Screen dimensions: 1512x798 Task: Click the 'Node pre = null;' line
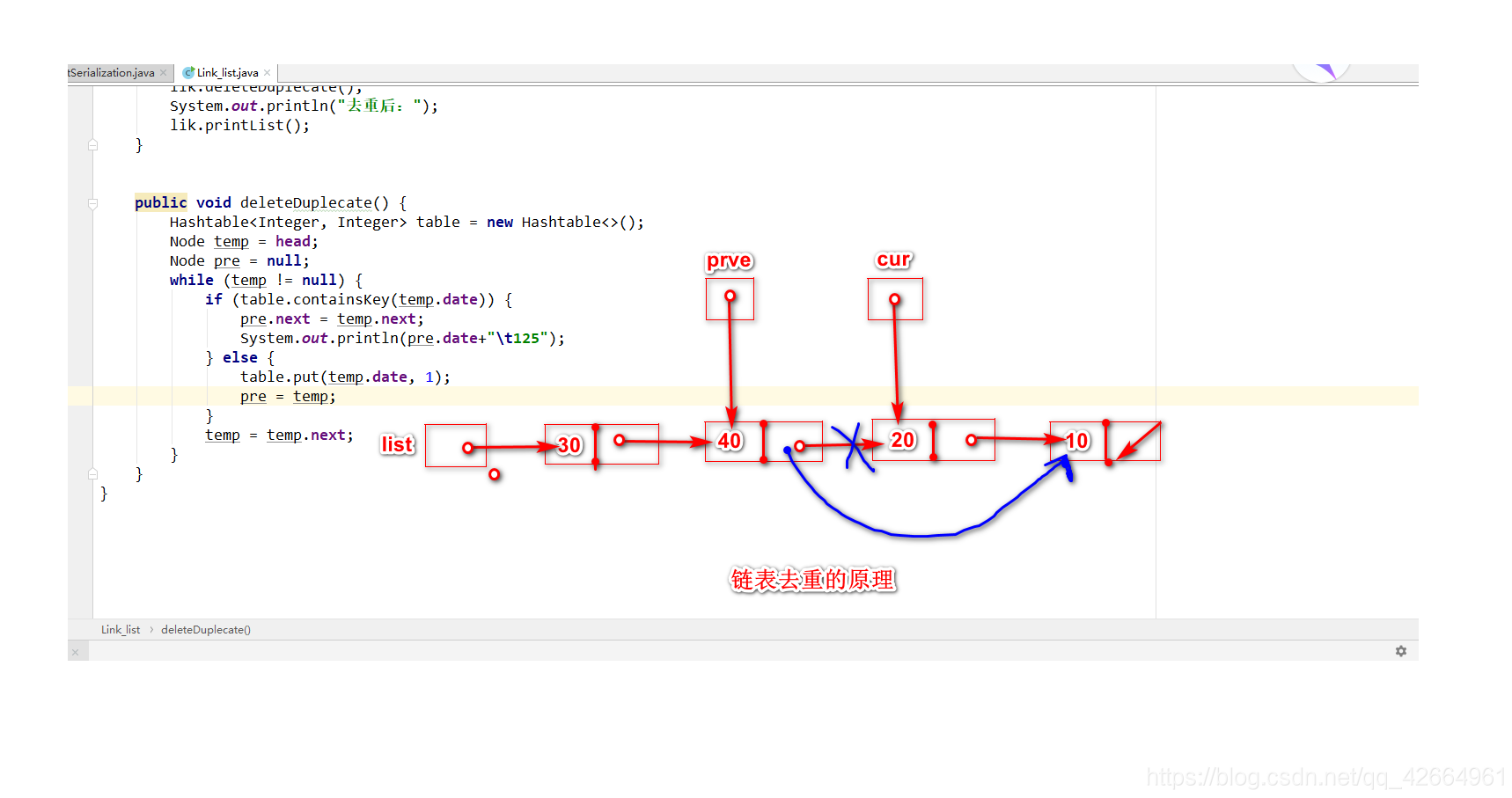tap(239, 261)
